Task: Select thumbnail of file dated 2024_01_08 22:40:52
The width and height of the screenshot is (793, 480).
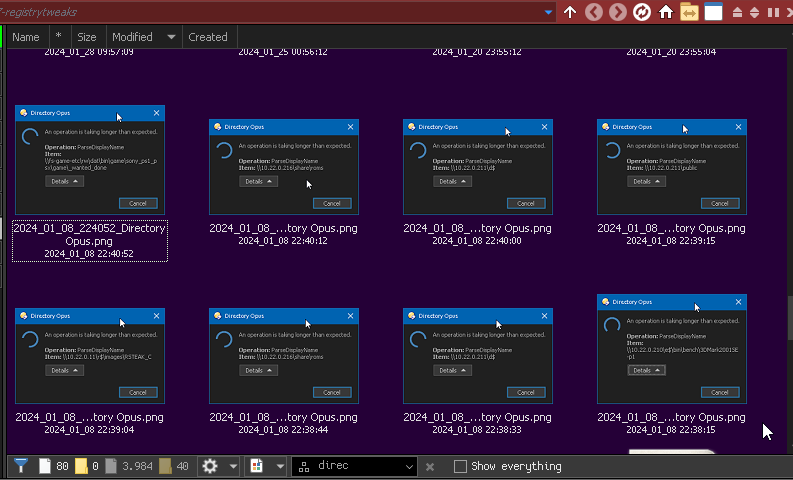Action: click(x=90, y=160)
